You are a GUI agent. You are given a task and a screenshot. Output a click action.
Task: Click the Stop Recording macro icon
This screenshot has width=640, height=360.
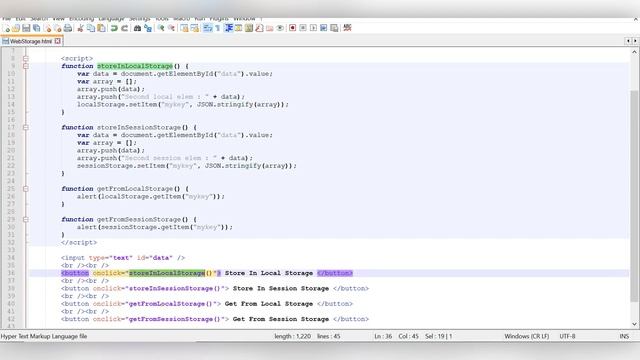tap(303, 28)
